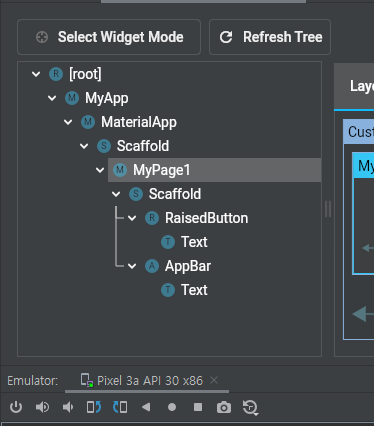374x426 pixels.
Task: Click the Select Widget Mode button
Action: pyautogui.click(x=109, y=37)
